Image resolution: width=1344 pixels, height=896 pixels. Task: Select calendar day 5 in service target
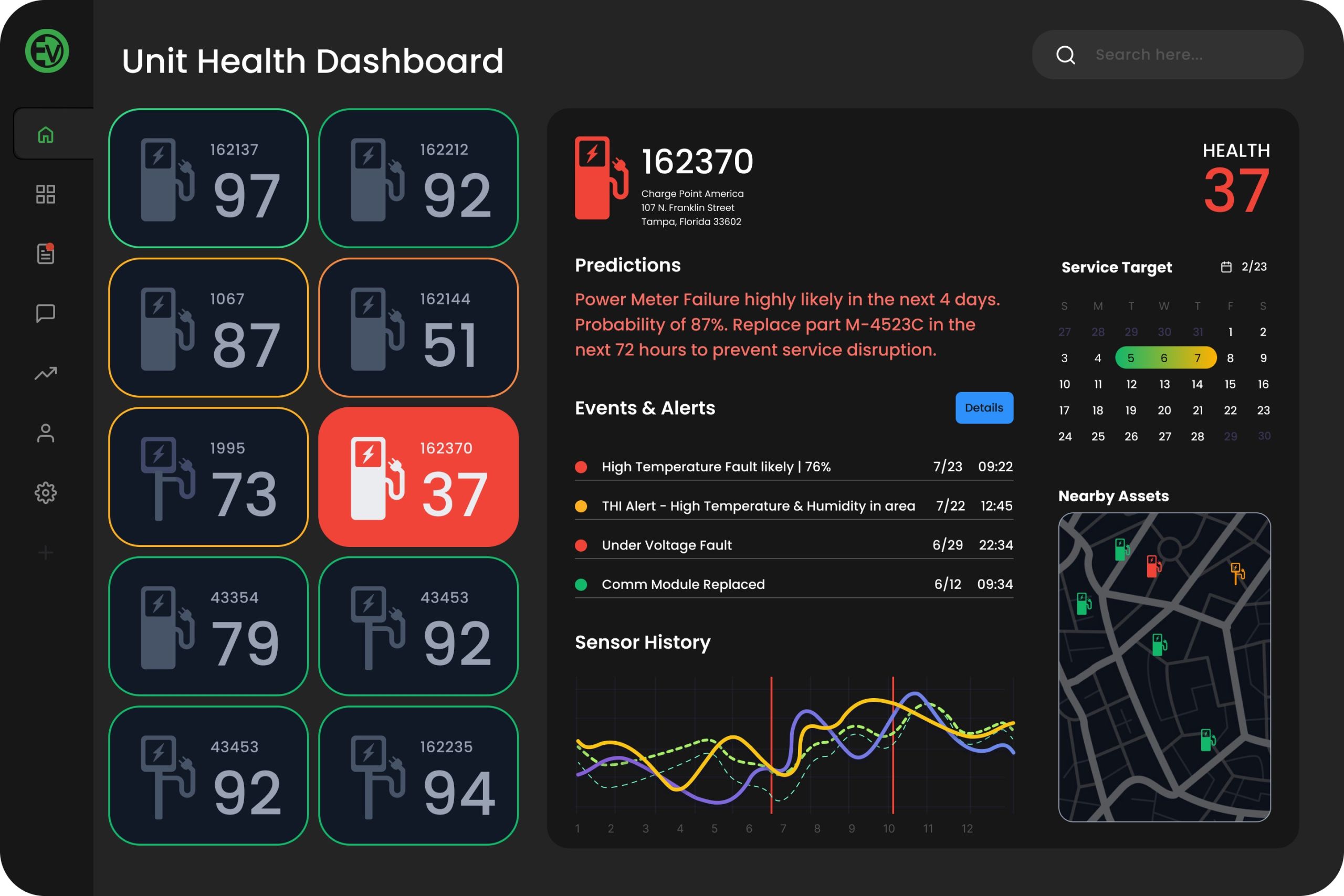click(x=1130, y=357)
